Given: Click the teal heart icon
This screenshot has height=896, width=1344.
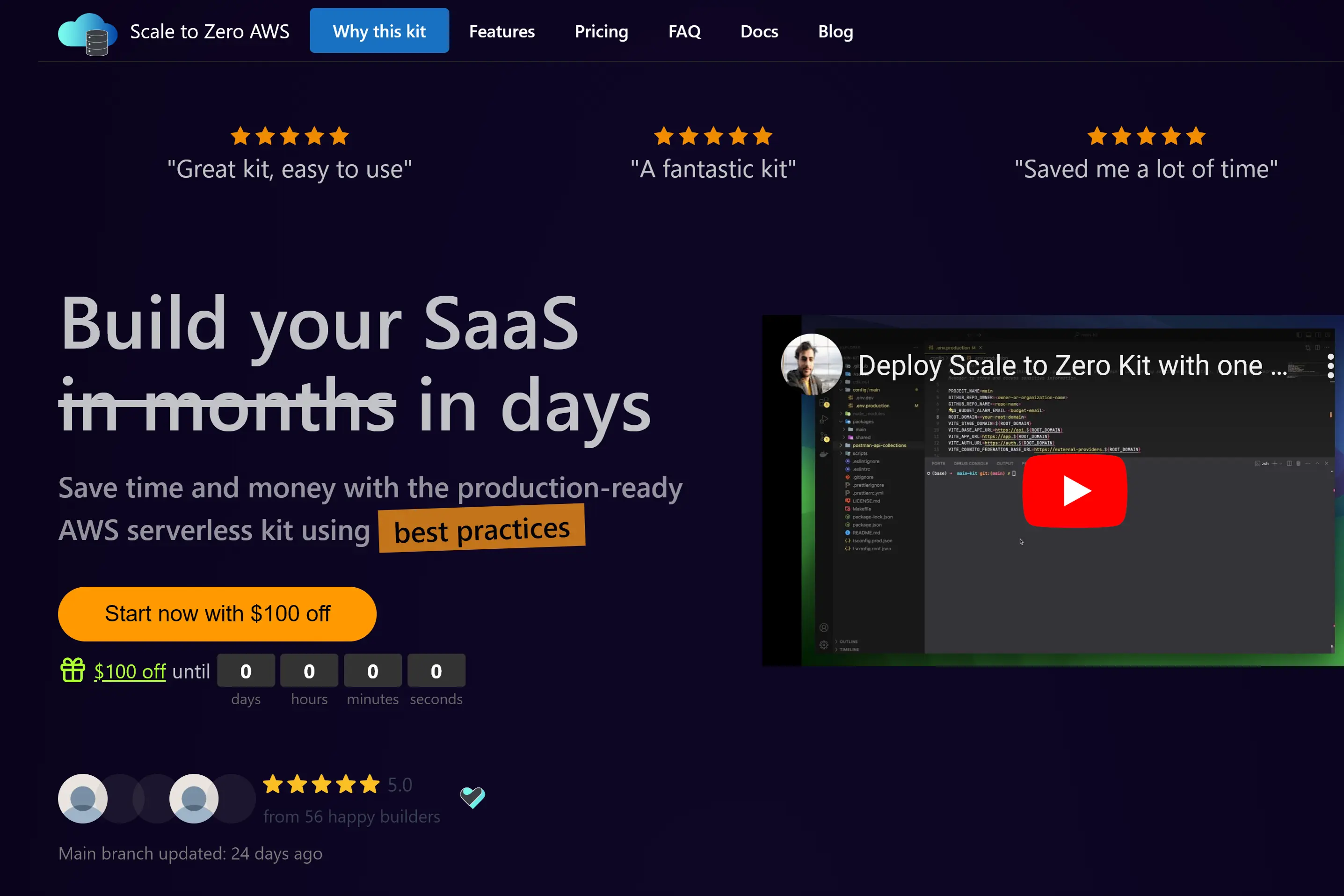Looking at the screenshot, I should click(x=472, y=797).
